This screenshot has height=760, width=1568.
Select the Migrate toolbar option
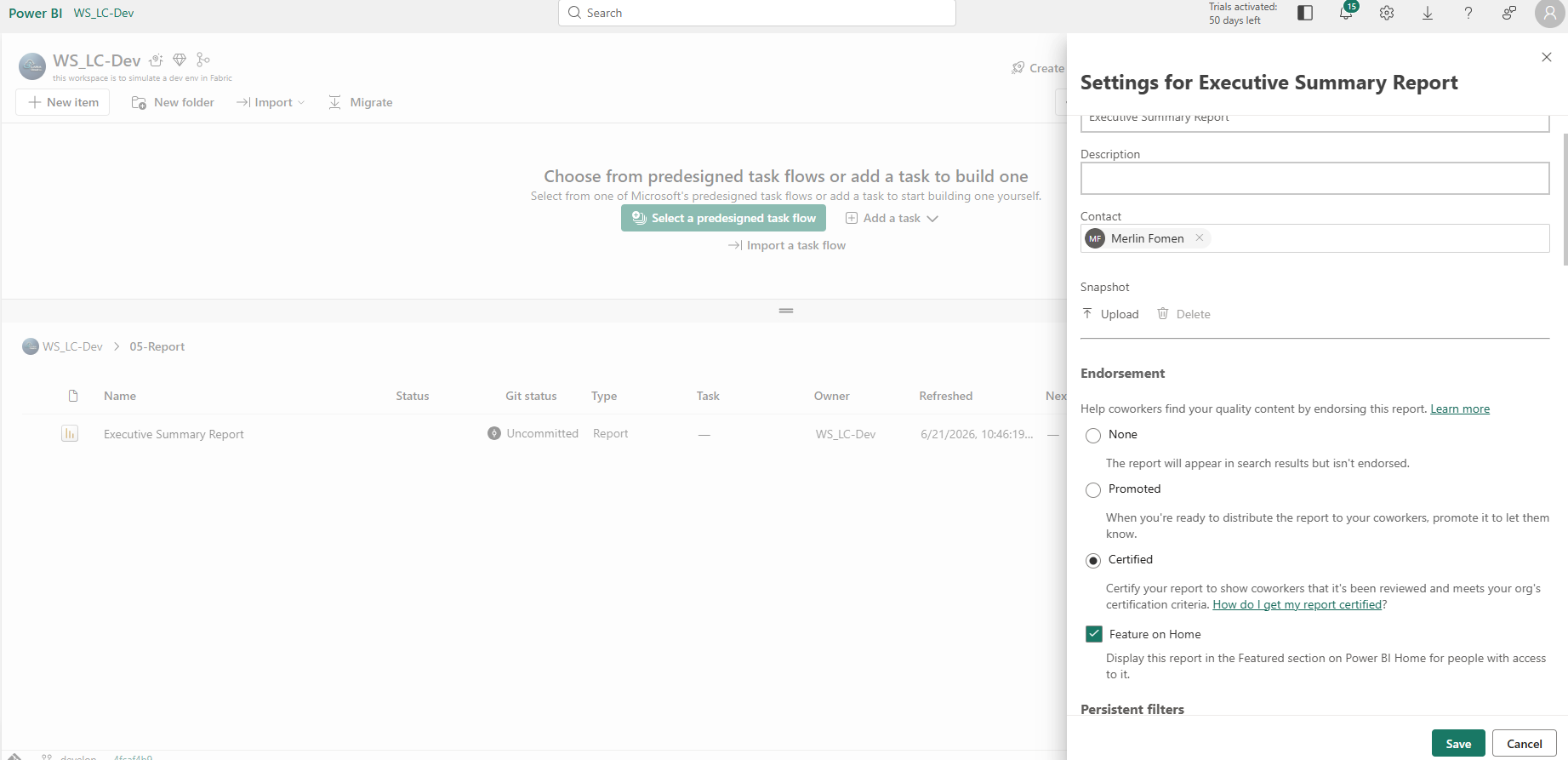361,102
